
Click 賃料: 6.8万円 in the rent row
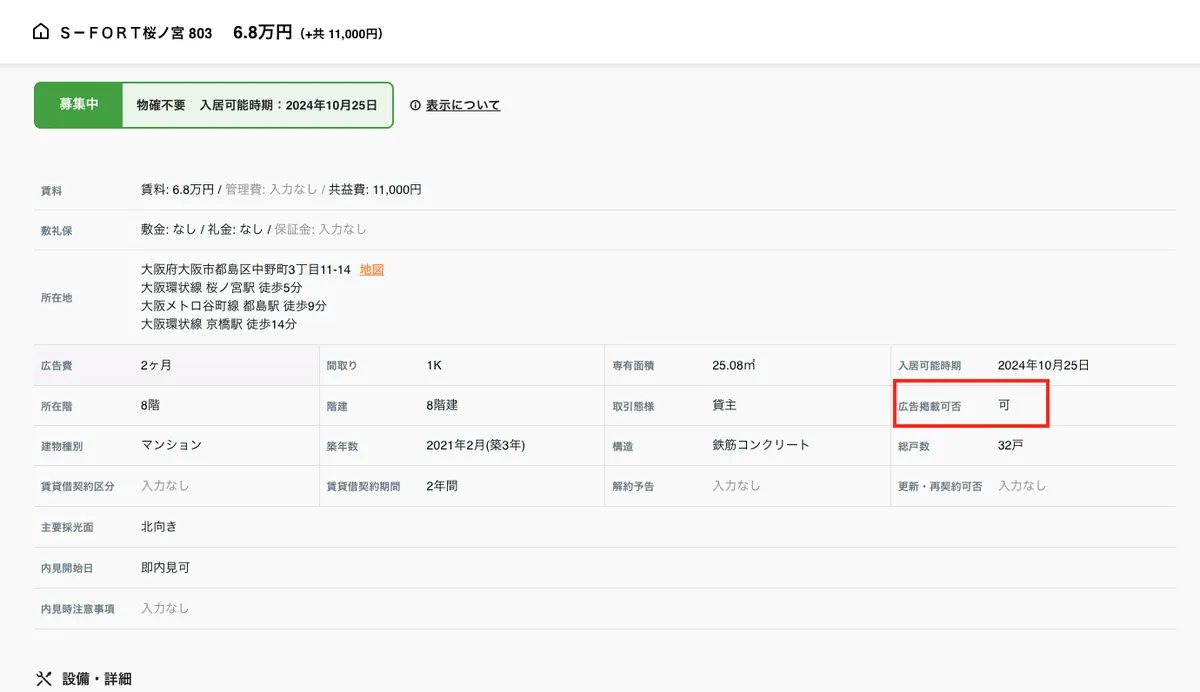tap(178, 189)
